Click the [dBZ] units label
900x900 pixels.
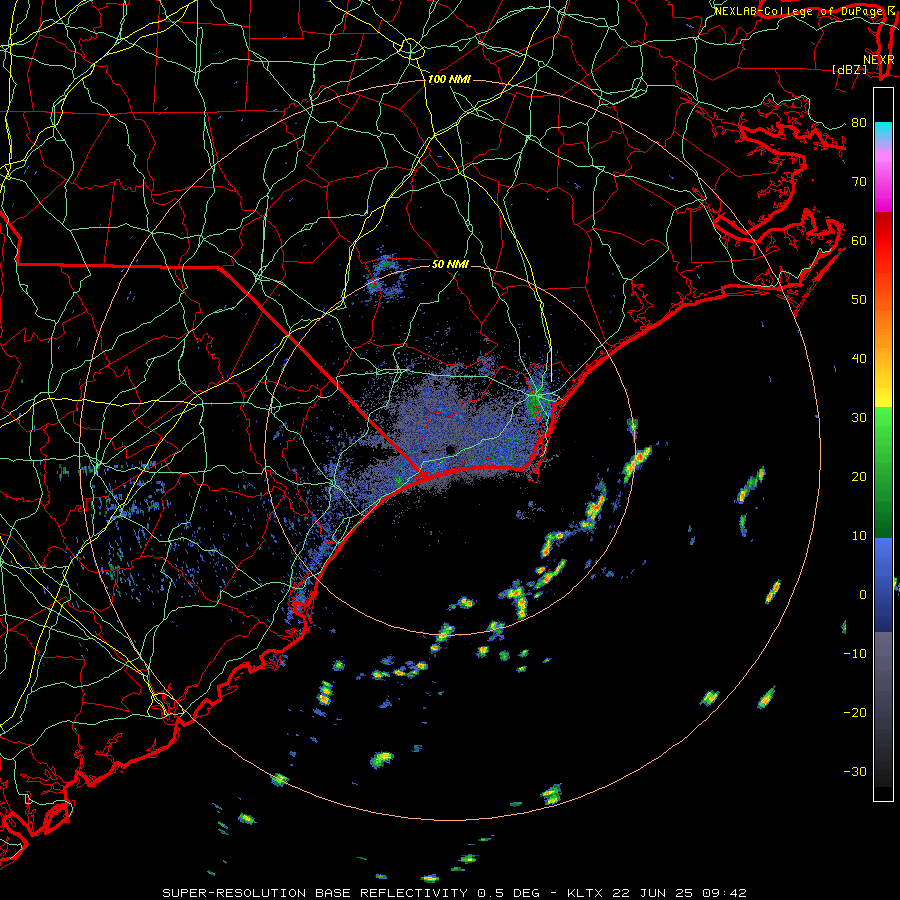click(849, 70)
